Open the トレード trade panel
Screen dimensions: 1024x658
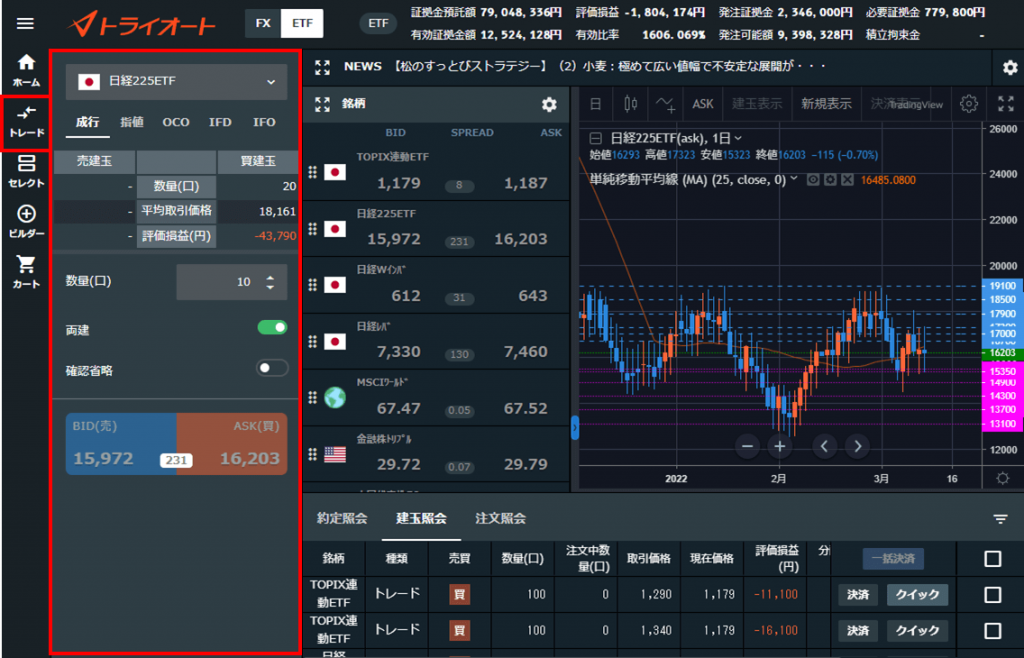(26, 122)
